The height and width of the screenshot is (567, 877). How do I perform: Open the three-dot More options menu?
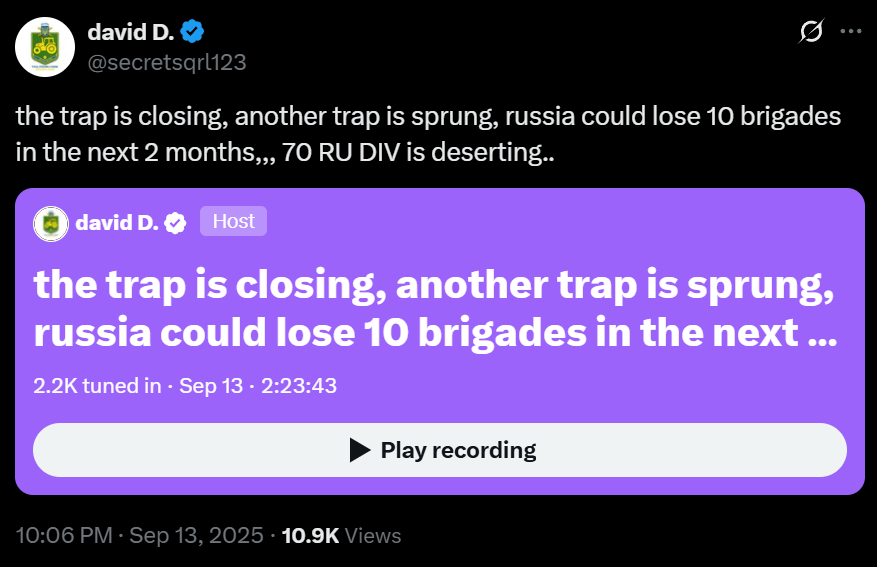click(x=851, y=31)
